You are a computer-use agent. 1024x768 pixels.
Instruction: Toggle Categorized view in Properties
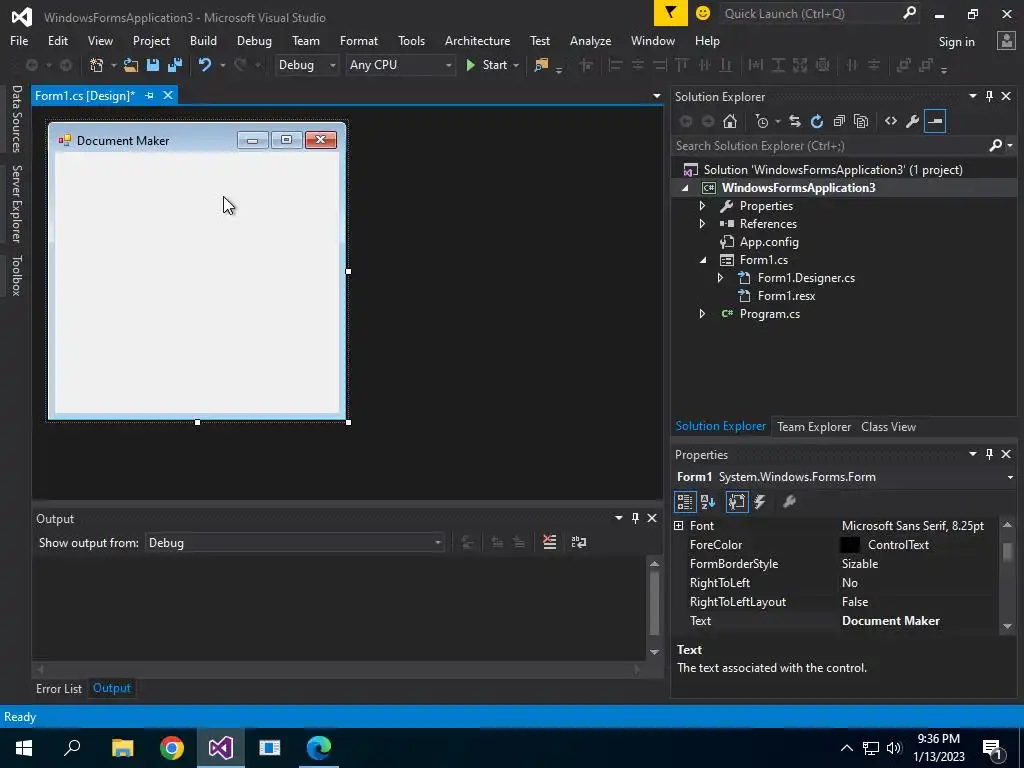[684, 502]
